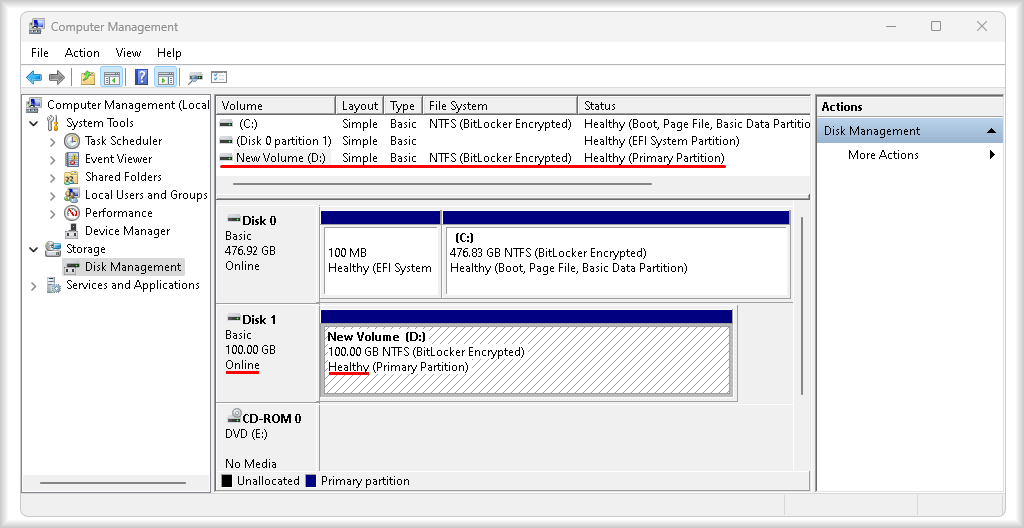Select the New Volume (D:) list row
This screenshot has height=528, width=1024.
point(472,157)
